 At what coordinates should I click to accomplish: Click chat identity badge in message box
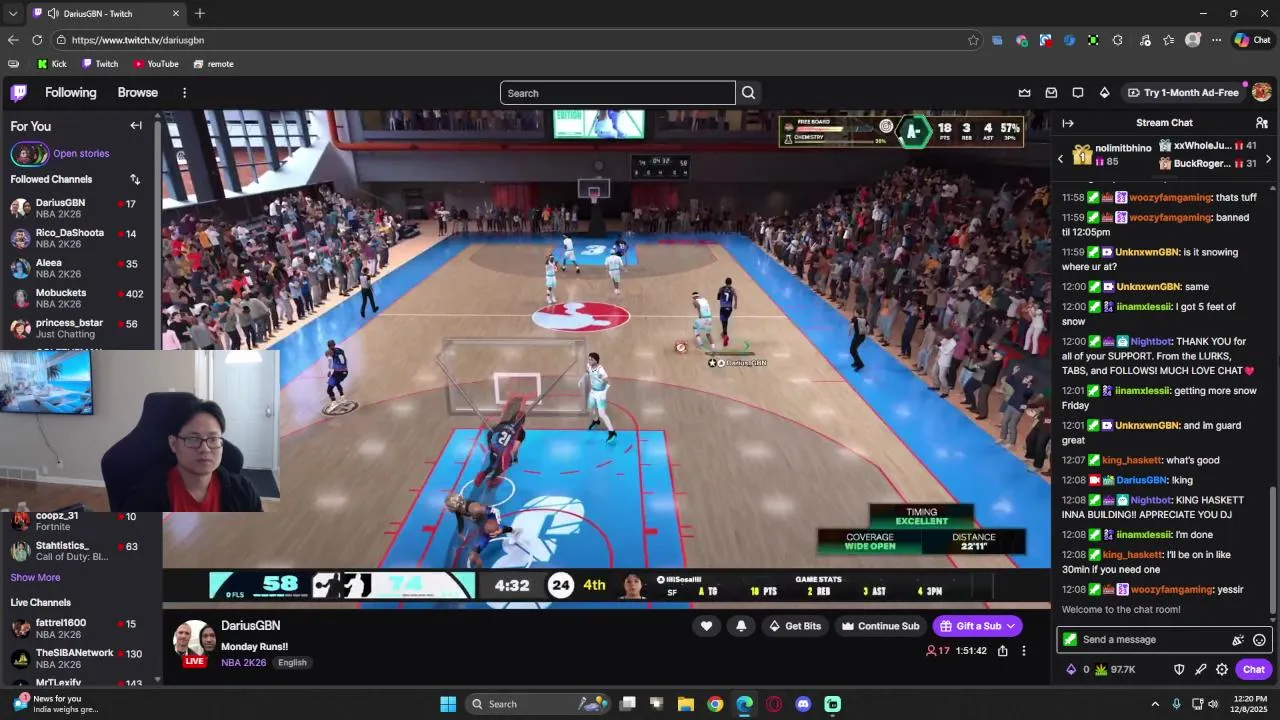pyautogui.click(x=1070, y=640)
